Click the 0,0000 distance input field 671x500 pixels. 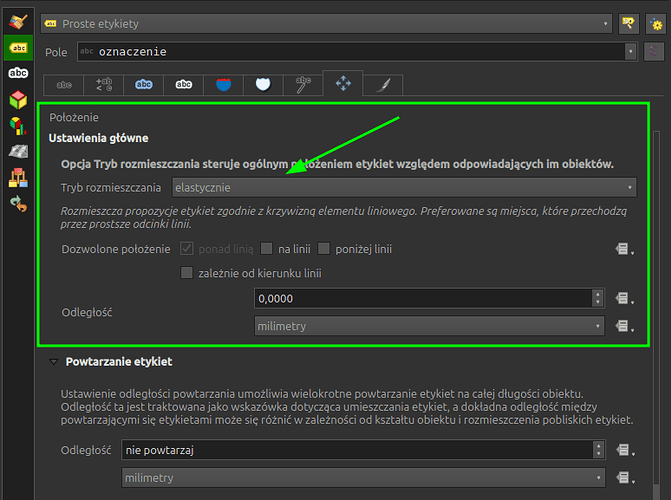(x=423, y=298)
